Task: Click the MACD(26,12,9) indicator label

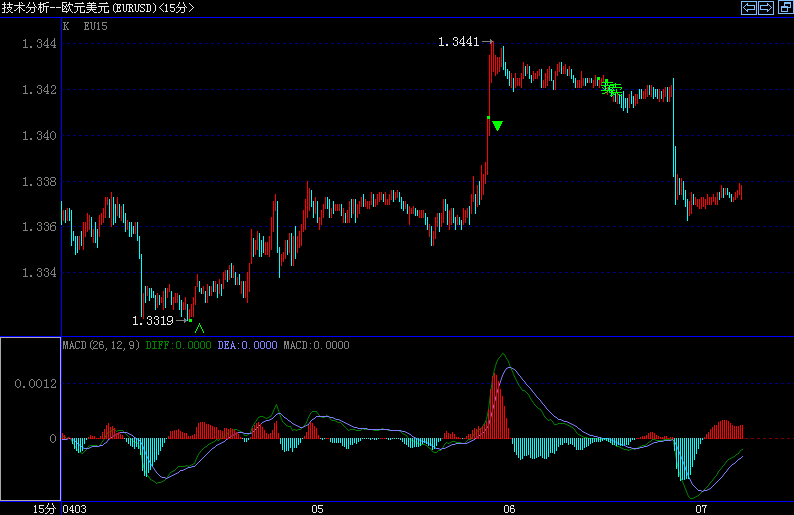Action: coord(101,345)
